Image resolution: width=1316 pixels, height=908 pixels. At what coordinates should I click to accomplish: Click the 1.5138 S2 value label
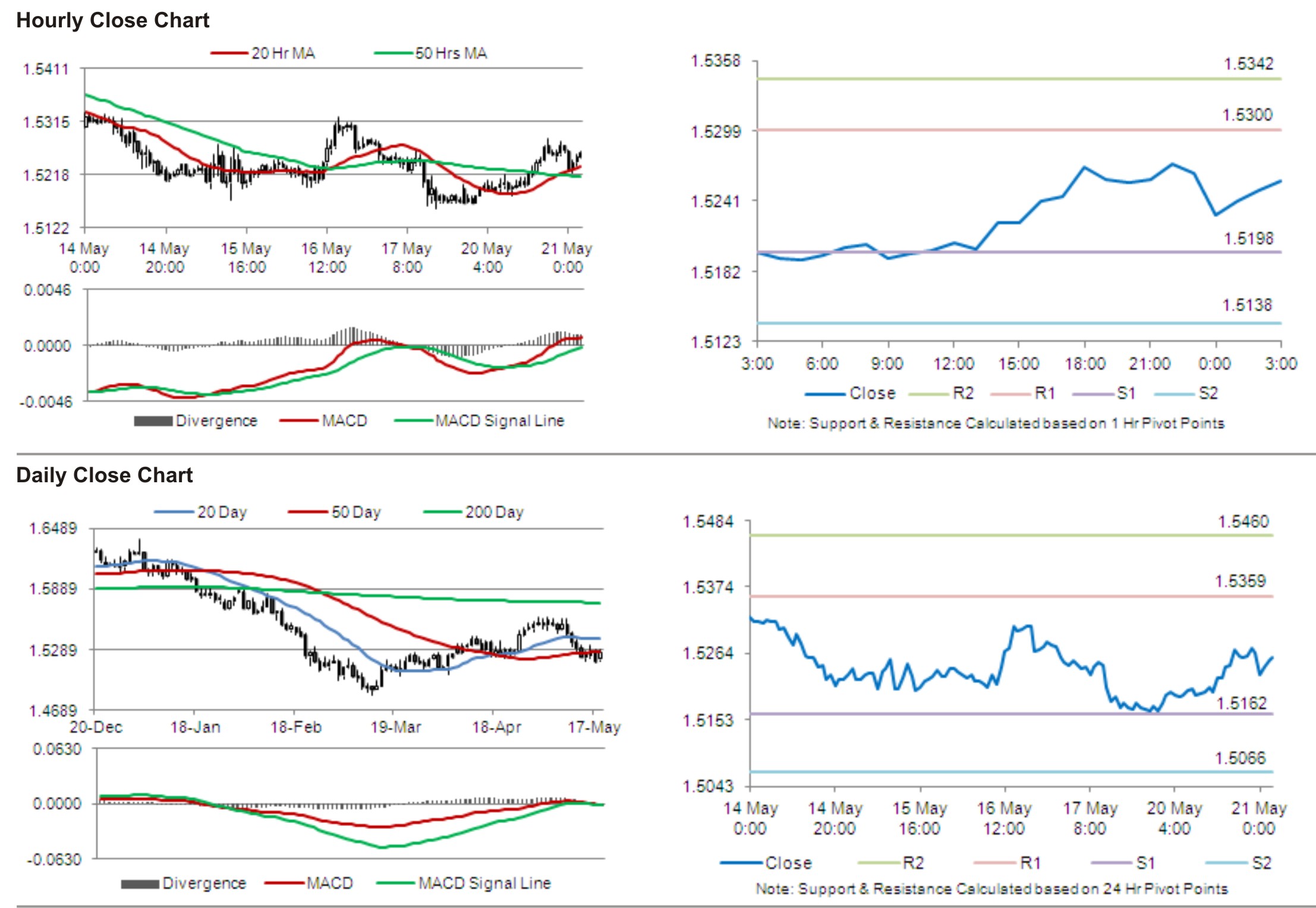pyautogui.click(x=1247, y=305)
